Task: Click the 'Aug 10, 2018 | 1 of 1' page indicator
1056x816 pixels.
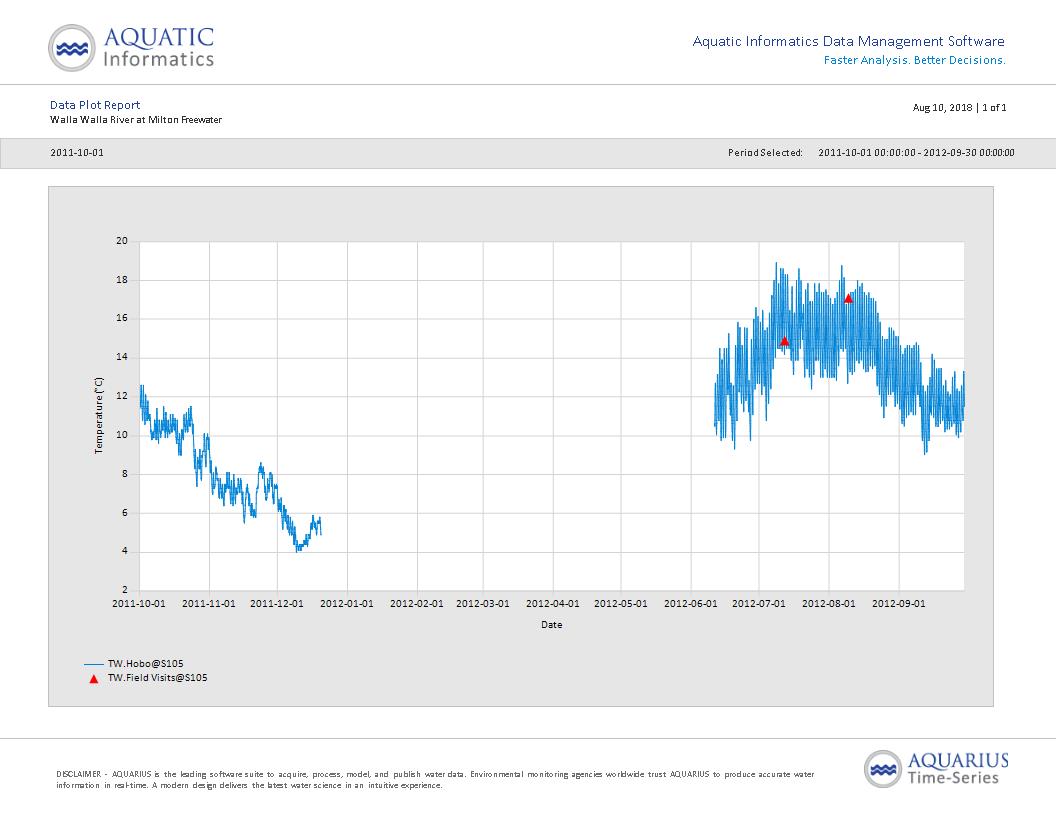Action: 959,108
